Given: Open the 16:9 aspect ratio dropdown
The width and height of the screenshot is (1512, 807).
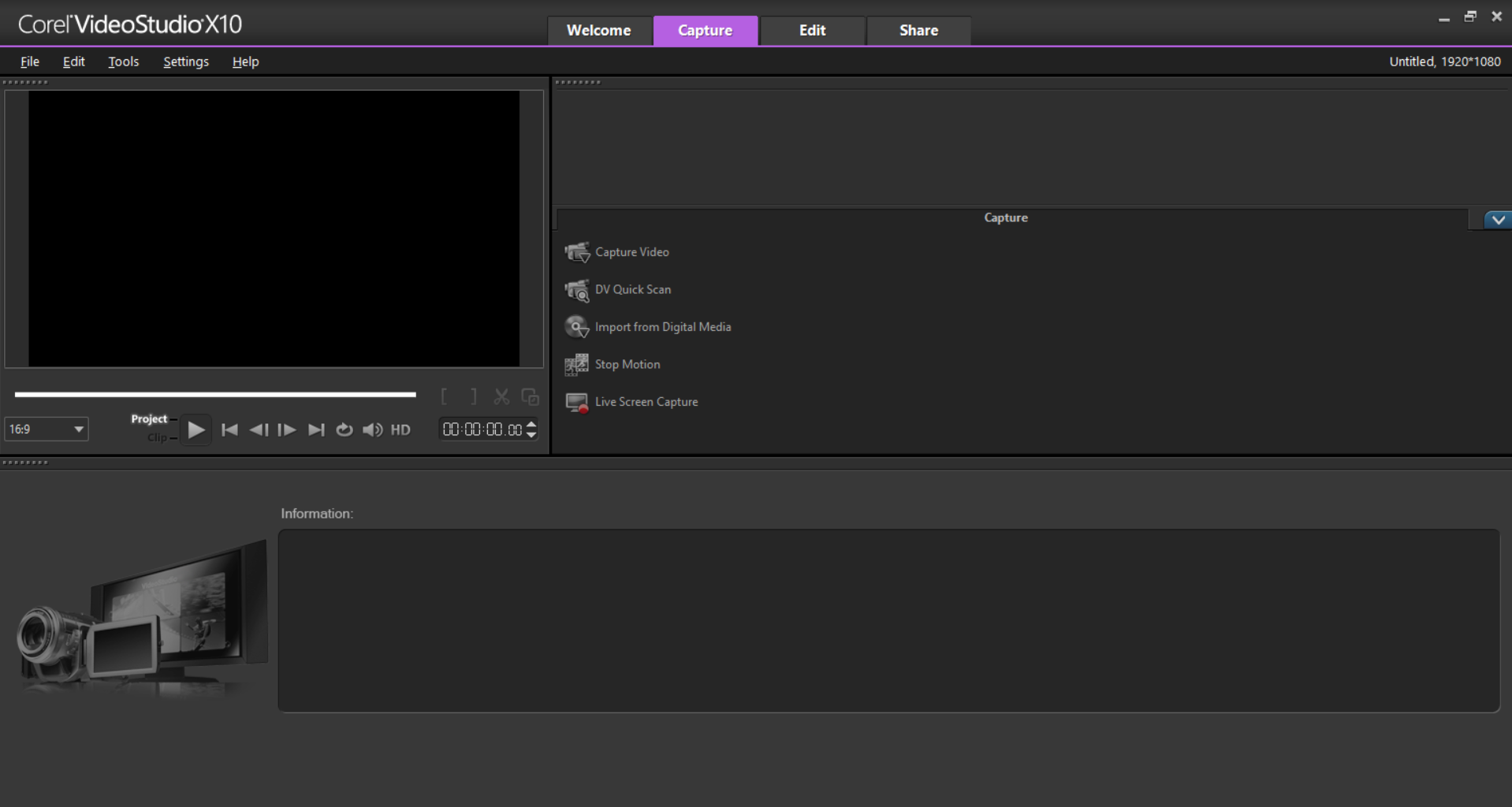Looking at the screenshot, I should (x=47, y=429).
